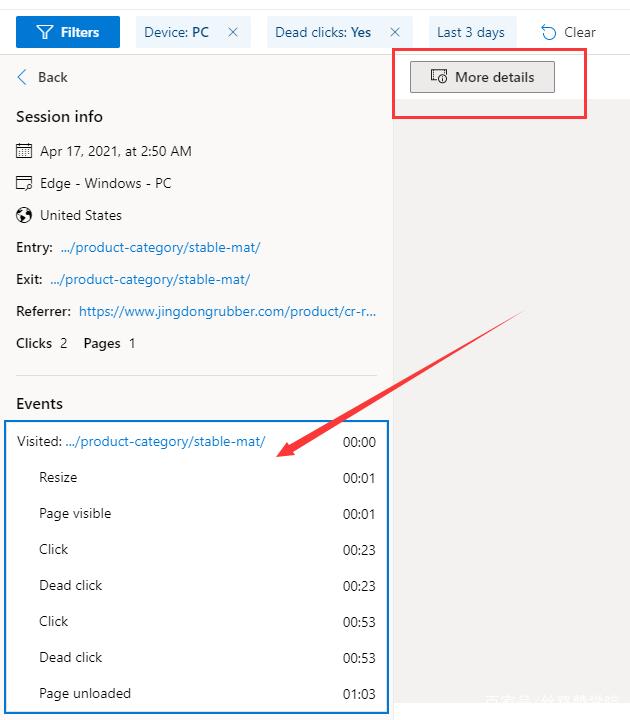Select the Device: PC filter chip
Image resolution: width=630 pixels, height=720 pixels.
pyautogui.click(x=177, y=32)
